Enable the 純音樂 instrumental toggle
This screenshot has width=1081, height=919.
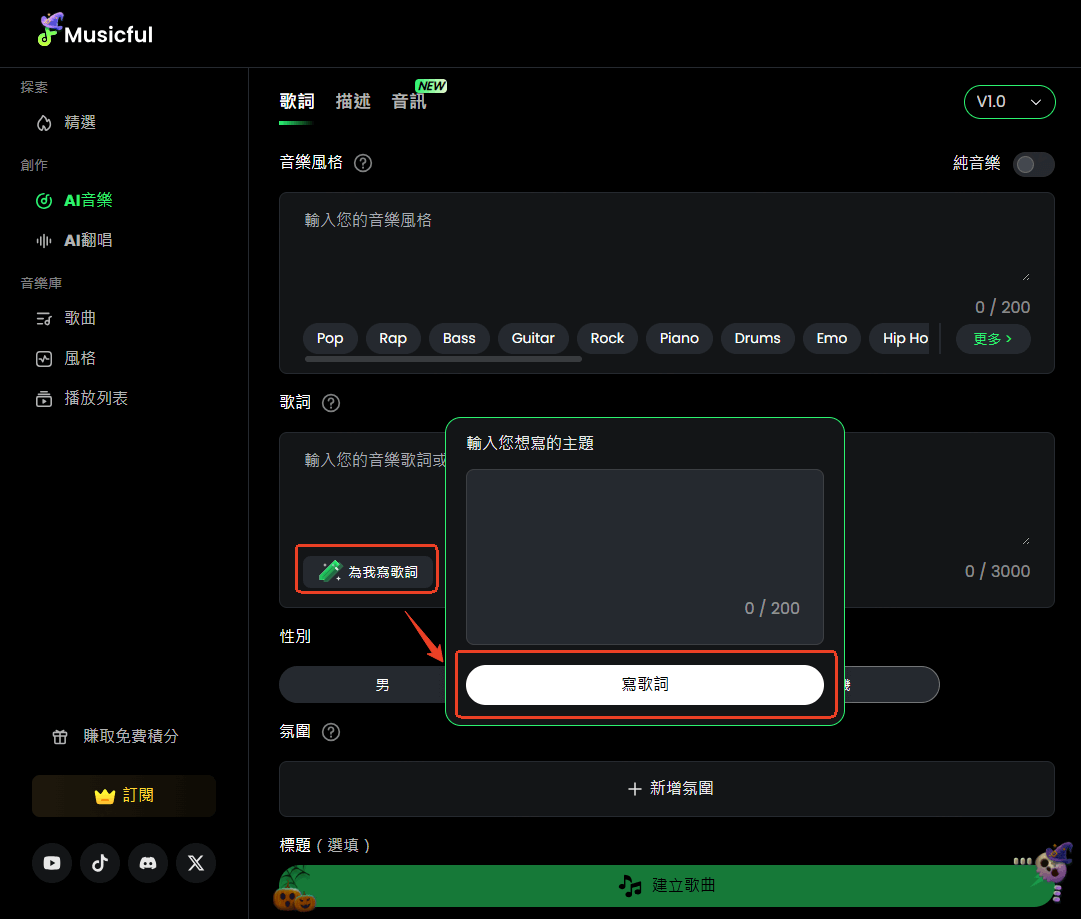coord(1034,164)
